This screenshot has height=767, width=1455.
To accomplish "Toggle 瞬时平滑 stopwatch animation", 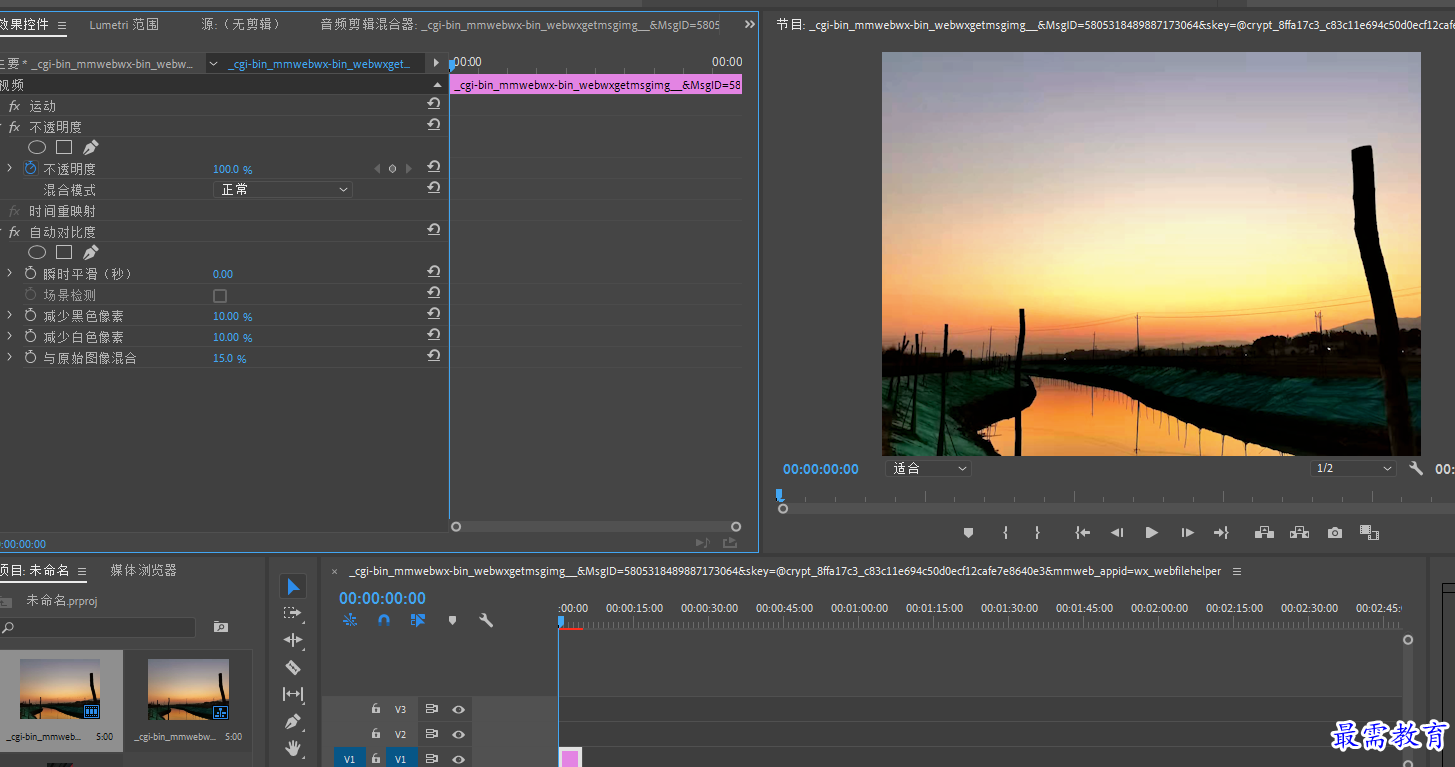I will (30, 273).
